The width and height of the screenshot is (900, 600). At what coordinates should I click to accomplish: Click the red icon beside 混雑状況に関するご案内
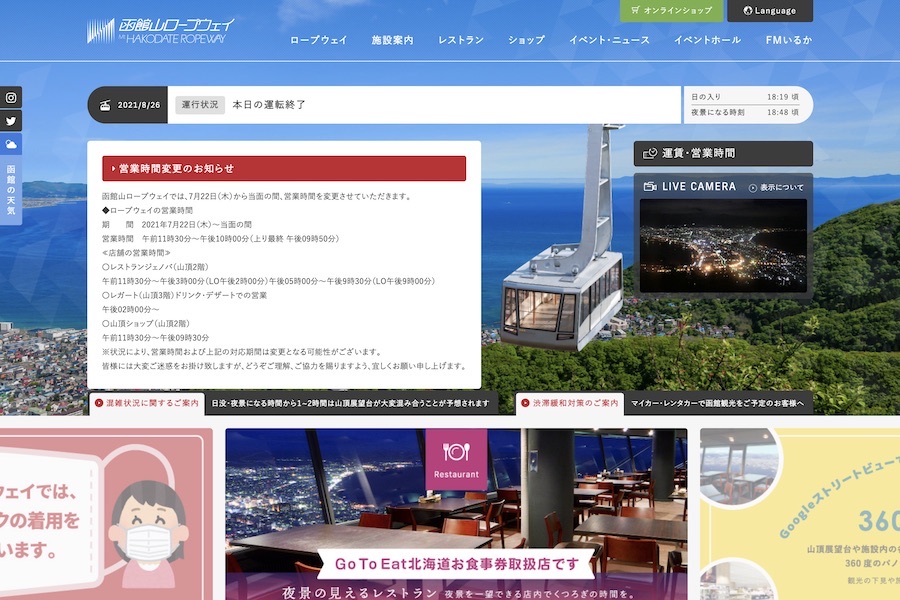click(x=98, y=403)
